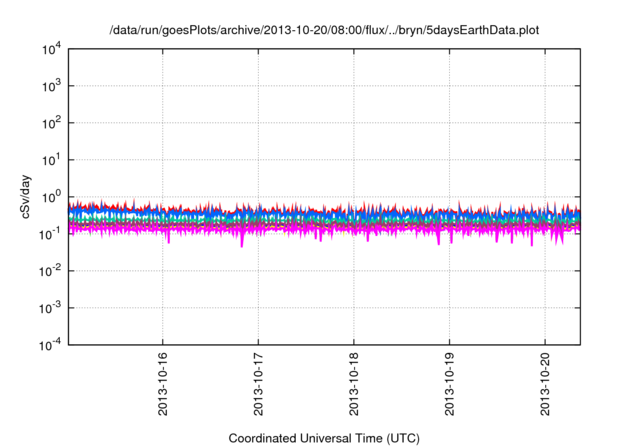Click the Coordinated Universal Time (UTC) label
This screenshot has height=448, width=640.
click(x=324, y=438)
